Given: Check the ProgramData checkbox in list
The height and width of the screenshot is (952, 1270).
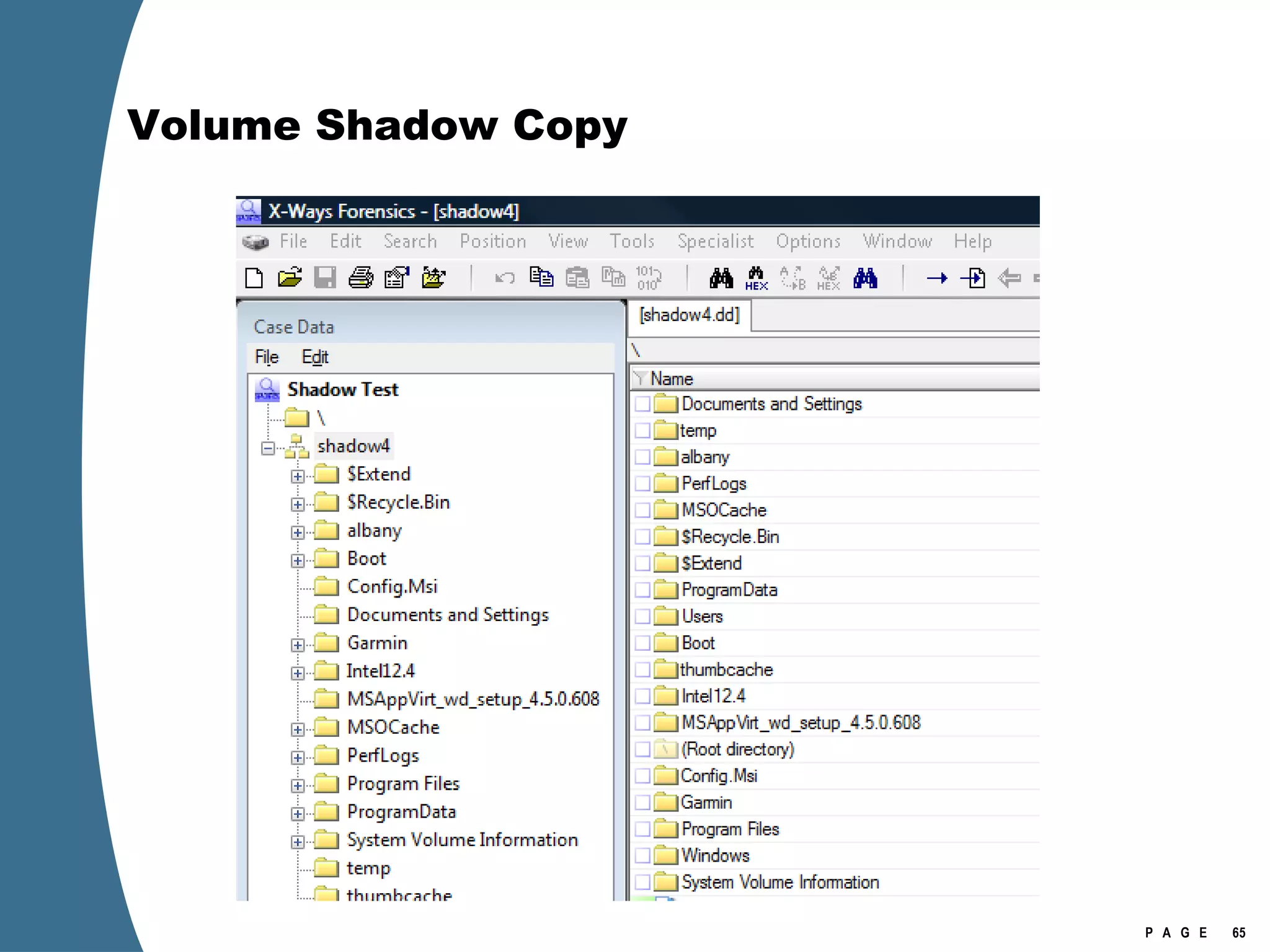Looking at the screenshot, I should click(642, 590).
